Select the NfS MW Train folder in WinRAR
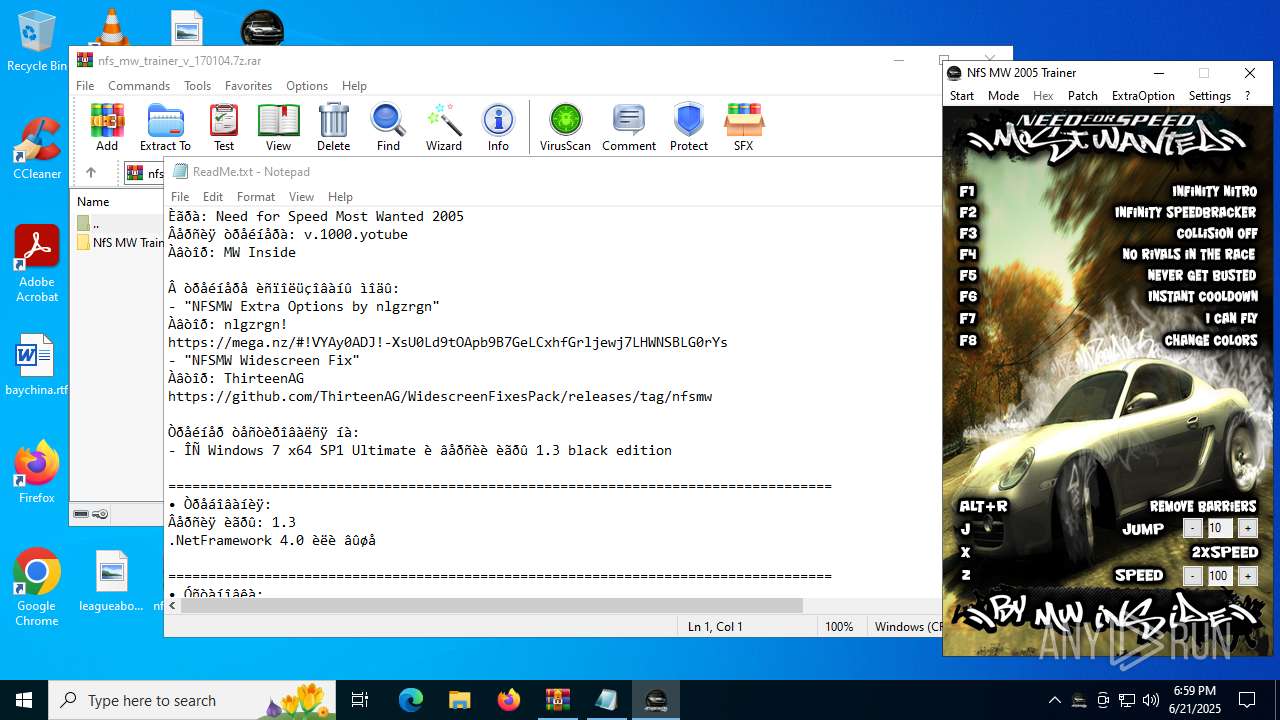1280x720 pixels. click(x=120, y=242)
